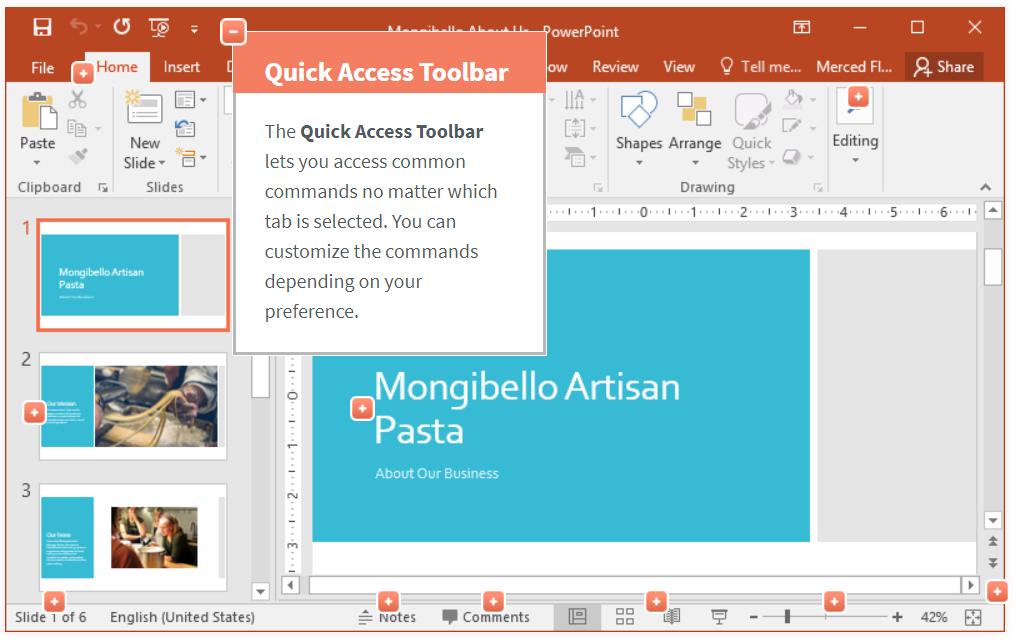Click Slide 1 of 6 status indicator

(51, 617)
